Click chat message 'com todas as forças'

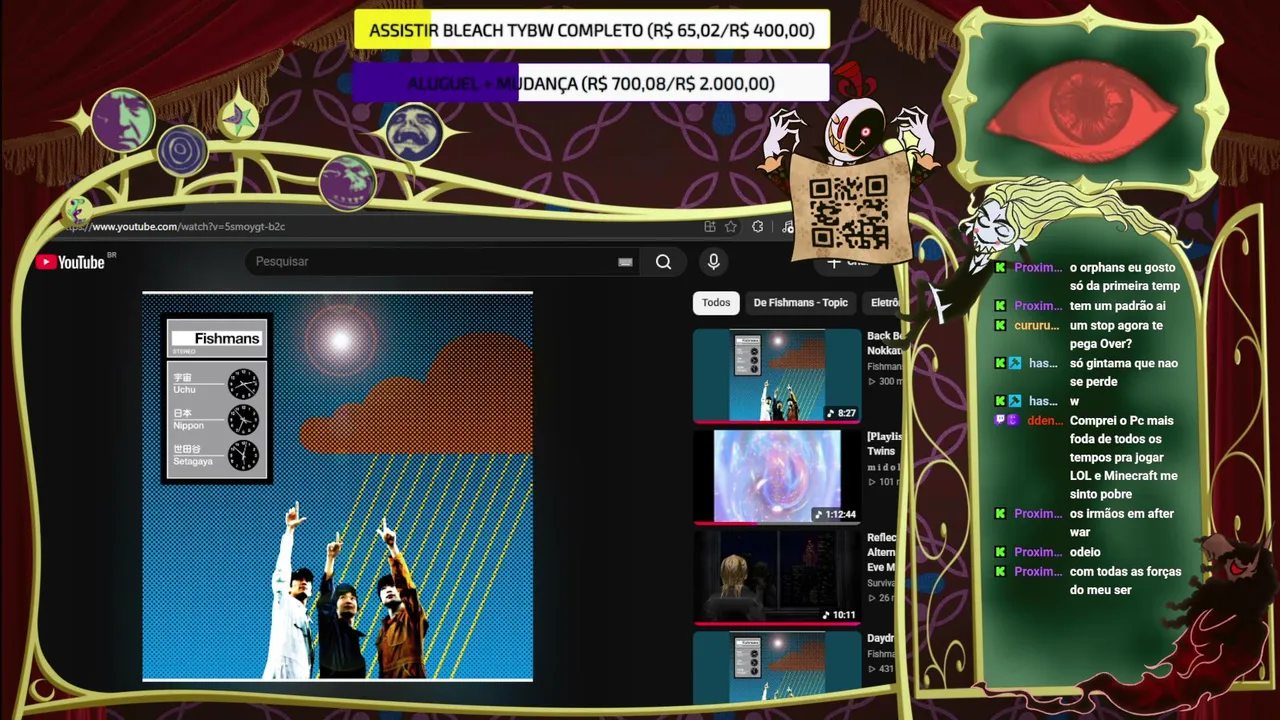coord(1125,581)
